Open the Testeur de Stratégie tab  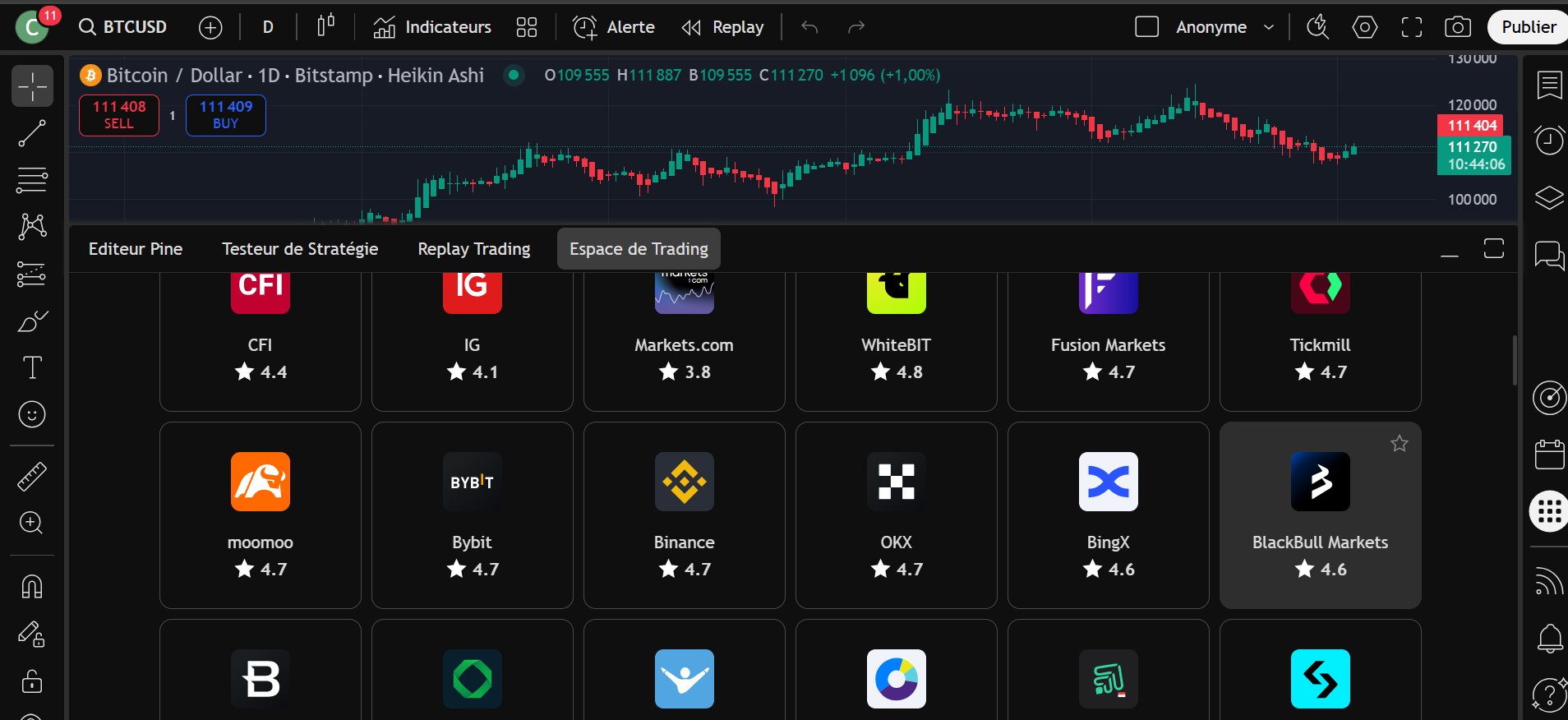(x=300, y=249)
